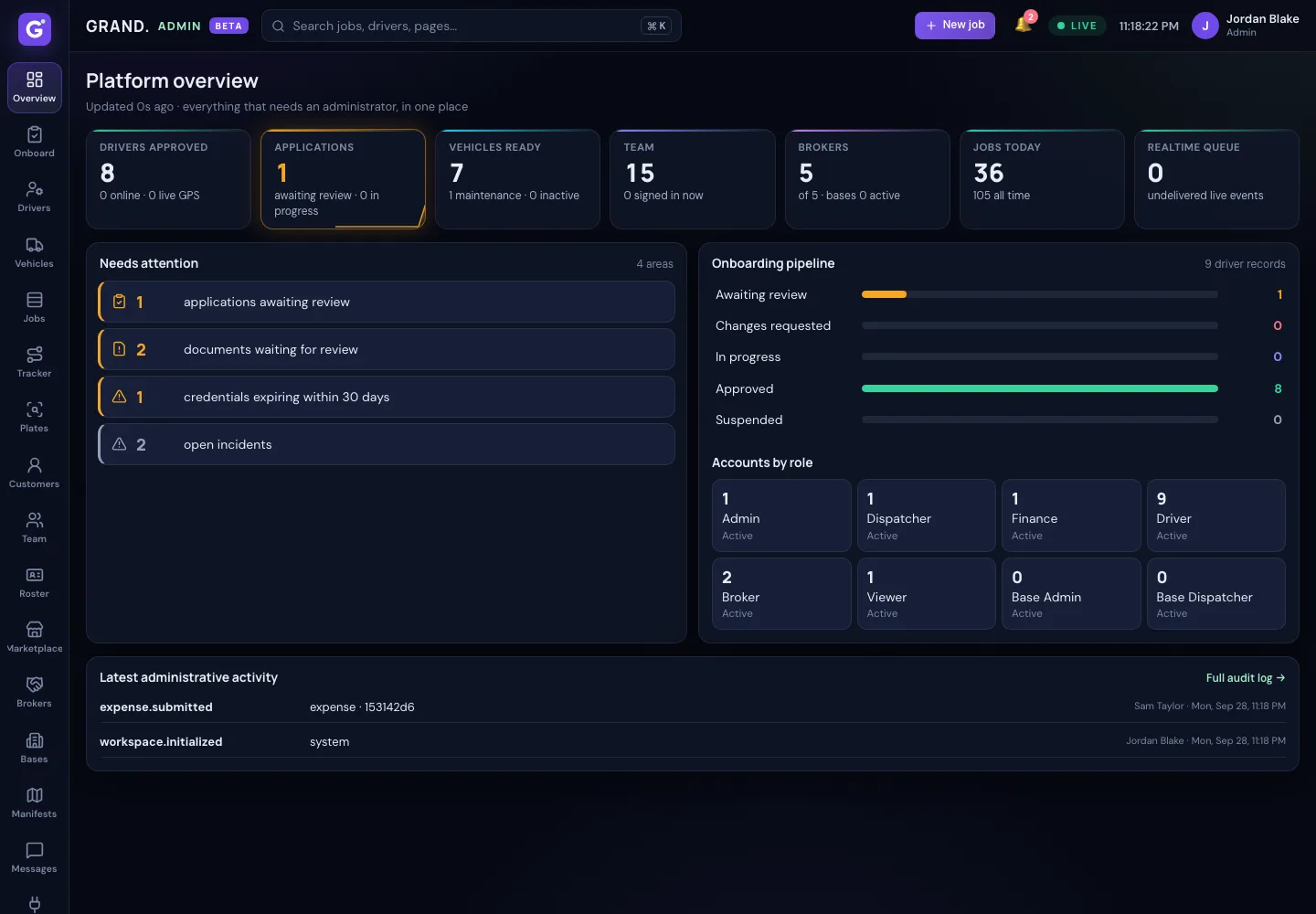Open the Full audit log link
The image size is (1316, 914).
(1246, 678)
